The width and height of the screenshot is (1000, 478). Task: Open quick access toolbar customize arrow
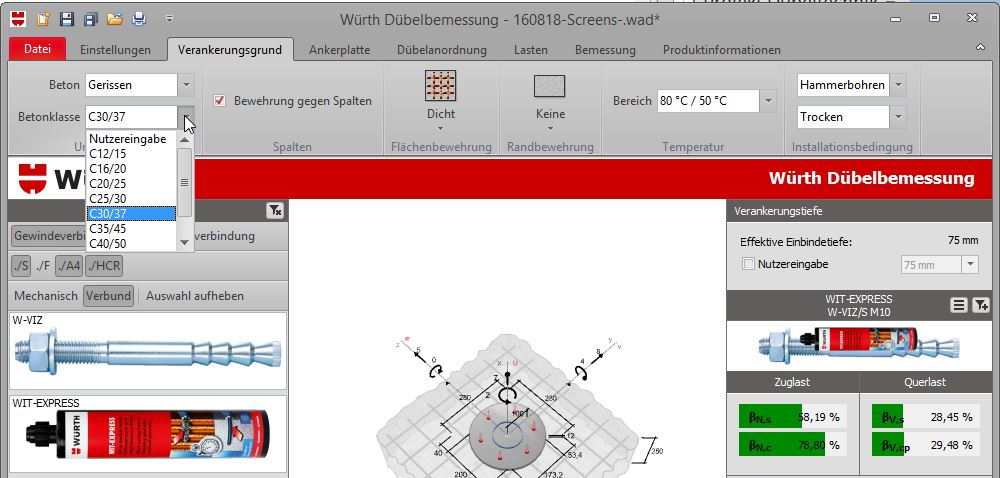coord(170,19)
